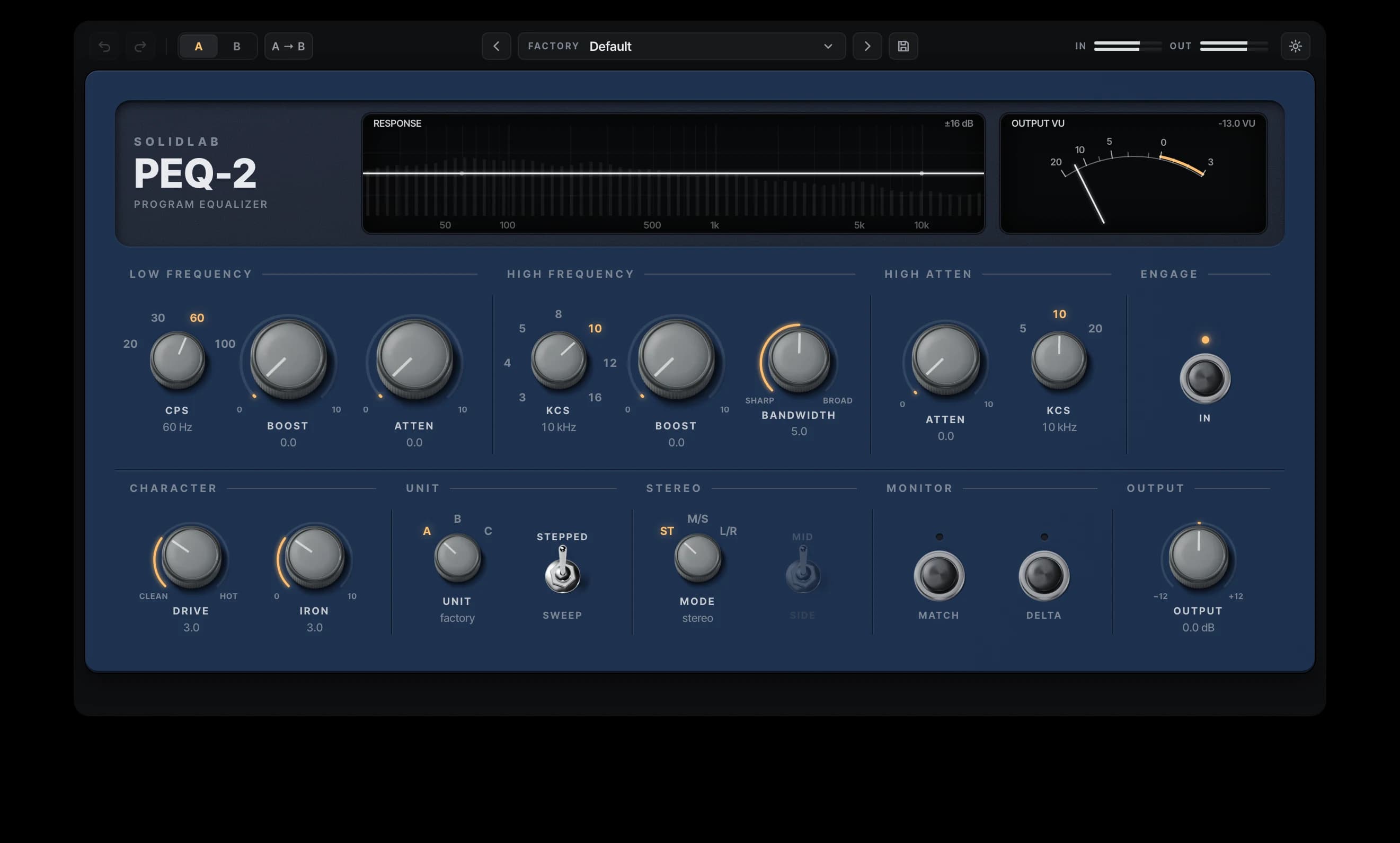Click the 60 Hz CPS value
The height and width of the screenshot is (843, 1400).
(x=177, y=427)
